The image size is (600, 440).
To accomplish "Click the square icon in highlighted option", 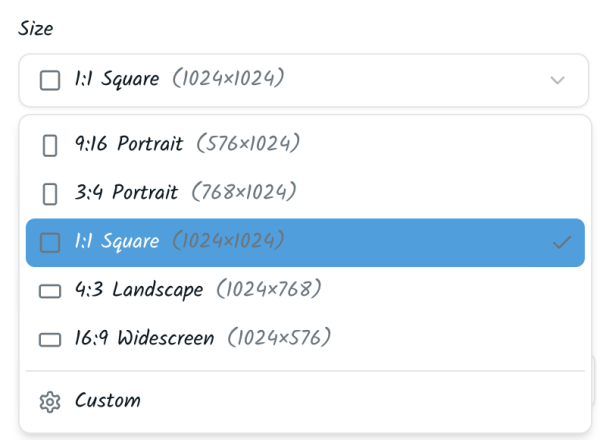I will coord(49,242).
